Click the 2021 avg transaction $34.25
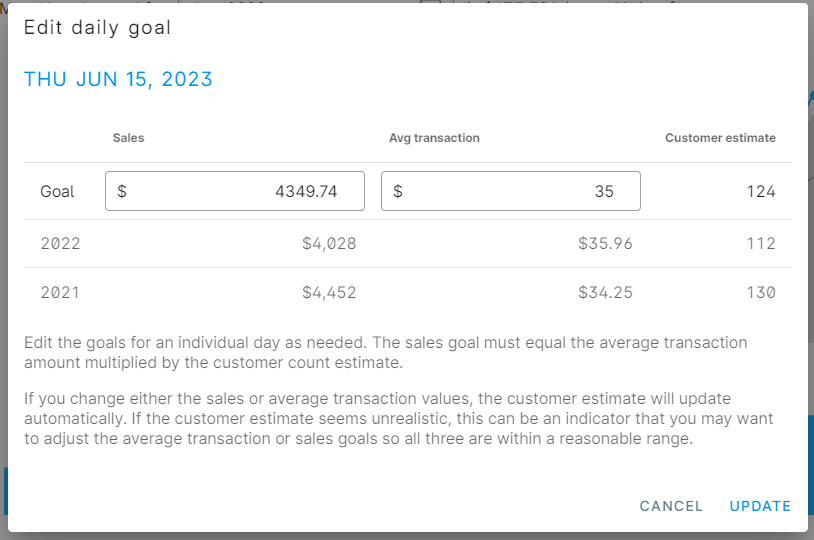This screenshot has width=814, height=540. coord(605,293)
